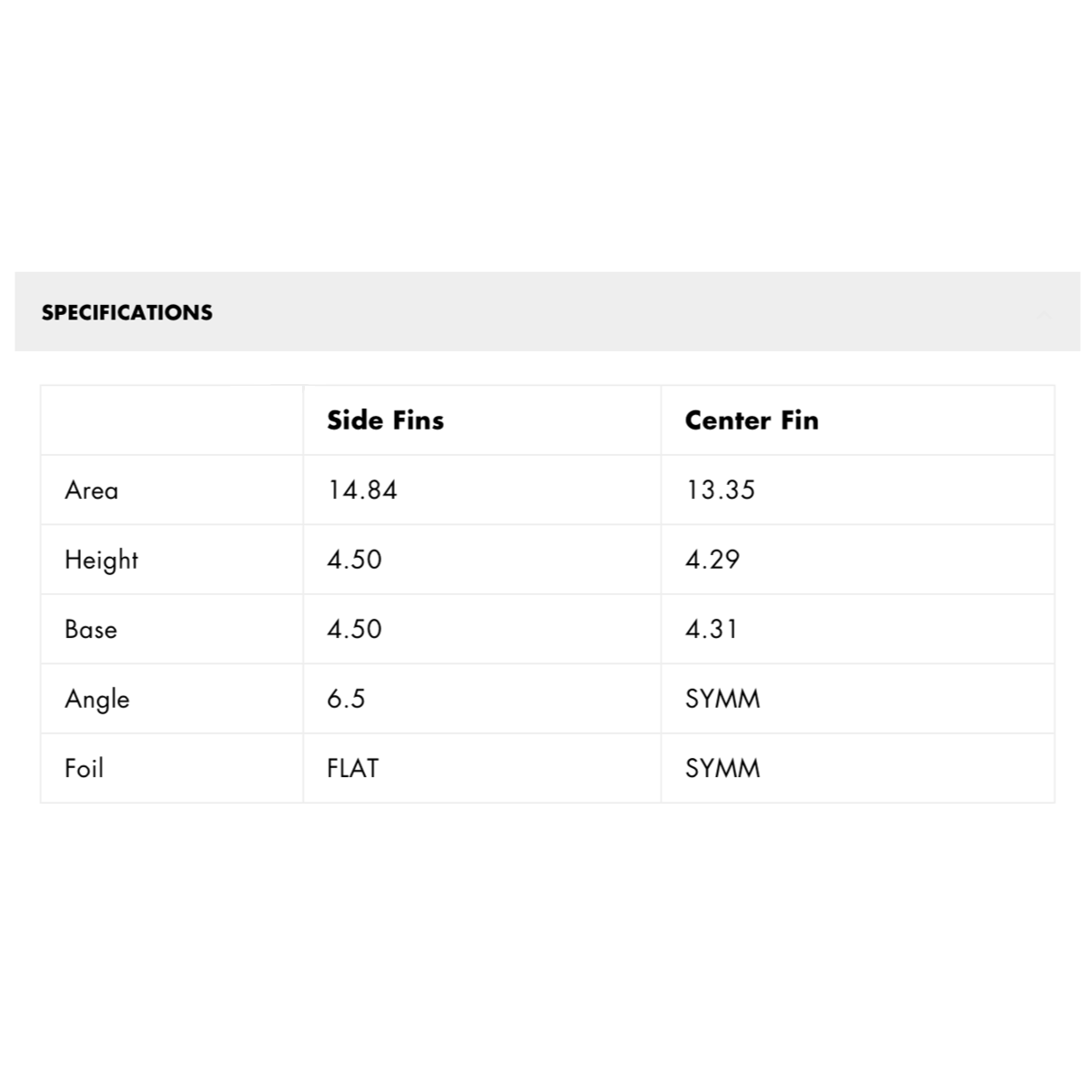
Task: Click the empty top-left table cell
Action: tap(171, 420)
